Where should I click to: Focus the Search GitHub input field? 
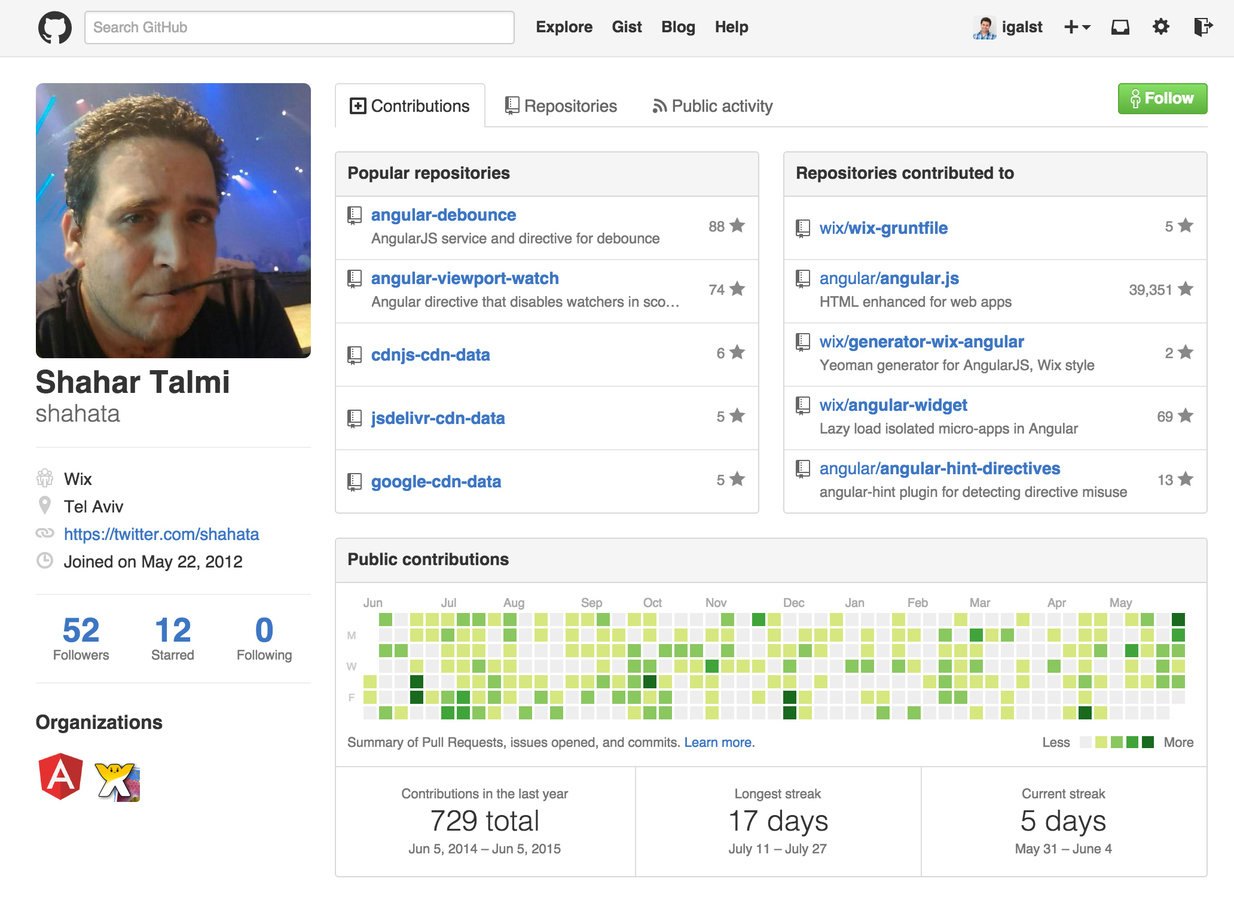299,27
